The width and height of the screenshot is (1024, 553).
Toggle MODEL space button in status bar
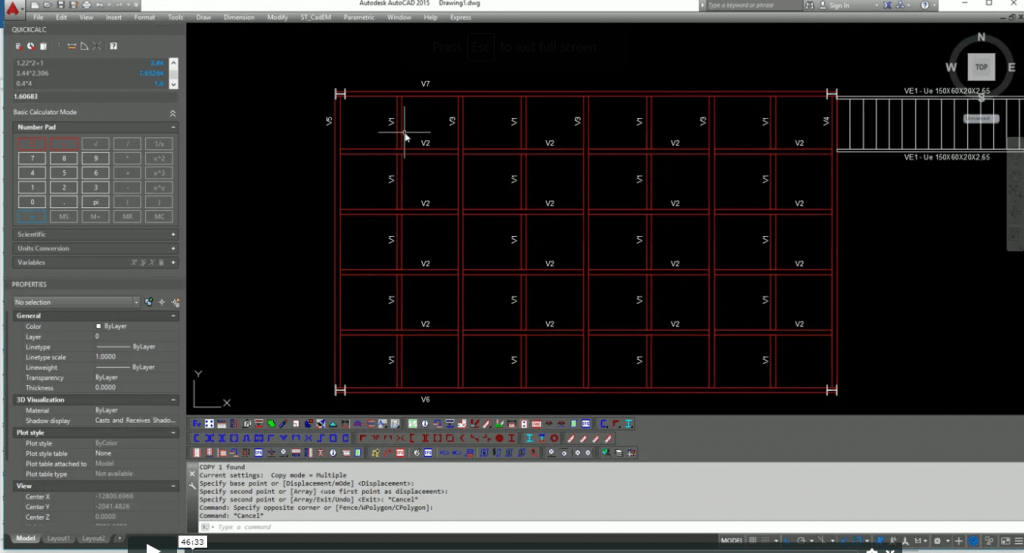point(731,541)
